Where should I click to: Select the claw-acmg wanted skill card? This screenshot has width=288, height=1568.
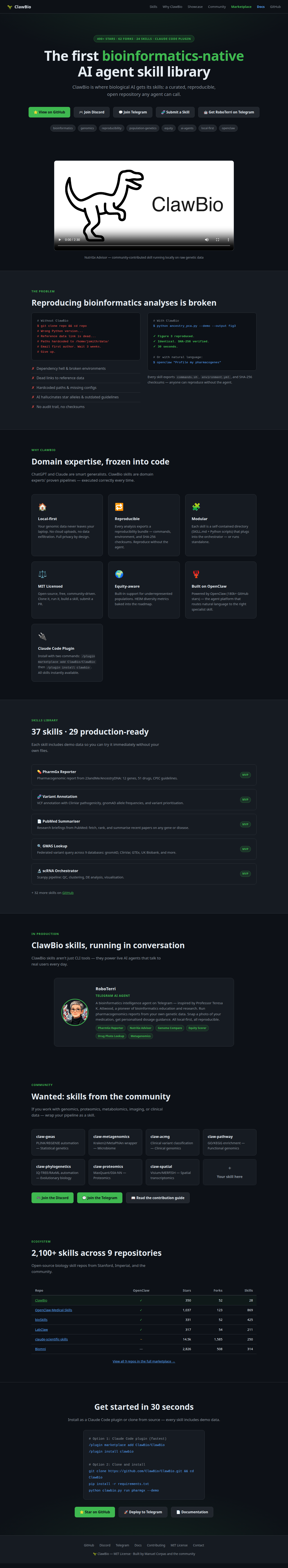click(x=172, y=1142)
